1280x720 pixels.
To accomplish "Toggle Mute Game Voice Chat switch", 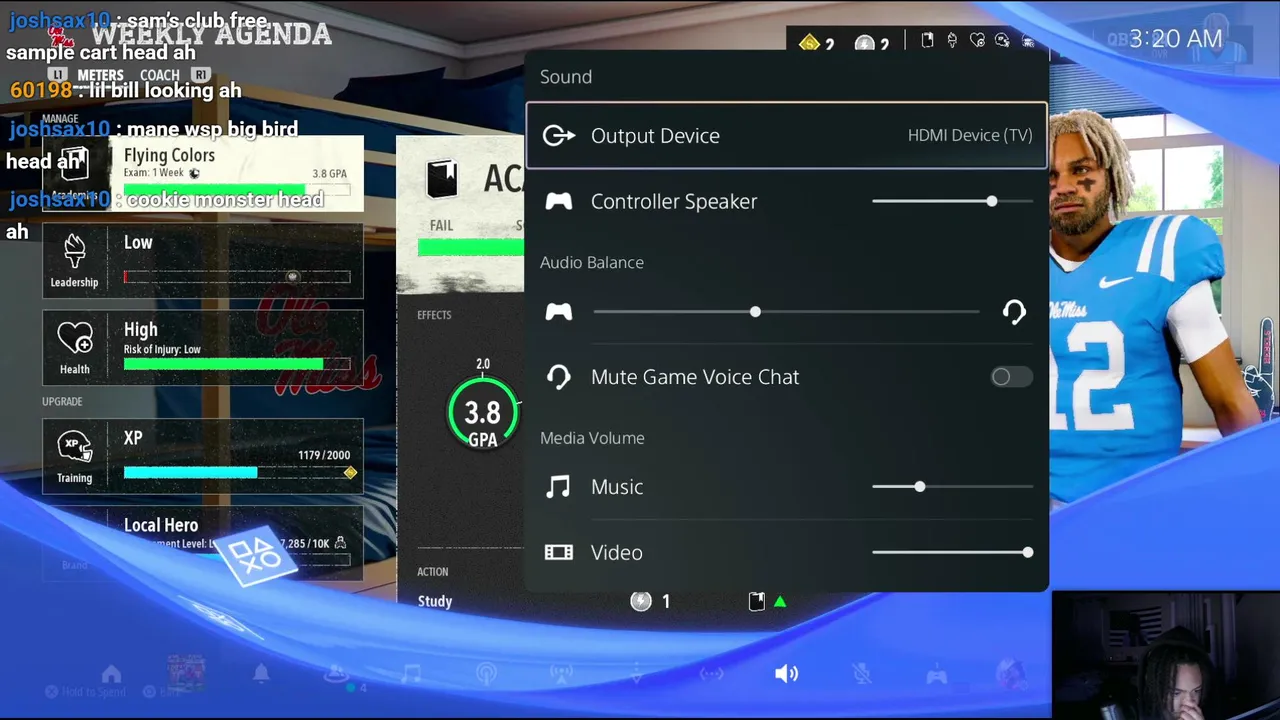I will coord(1011,377).
